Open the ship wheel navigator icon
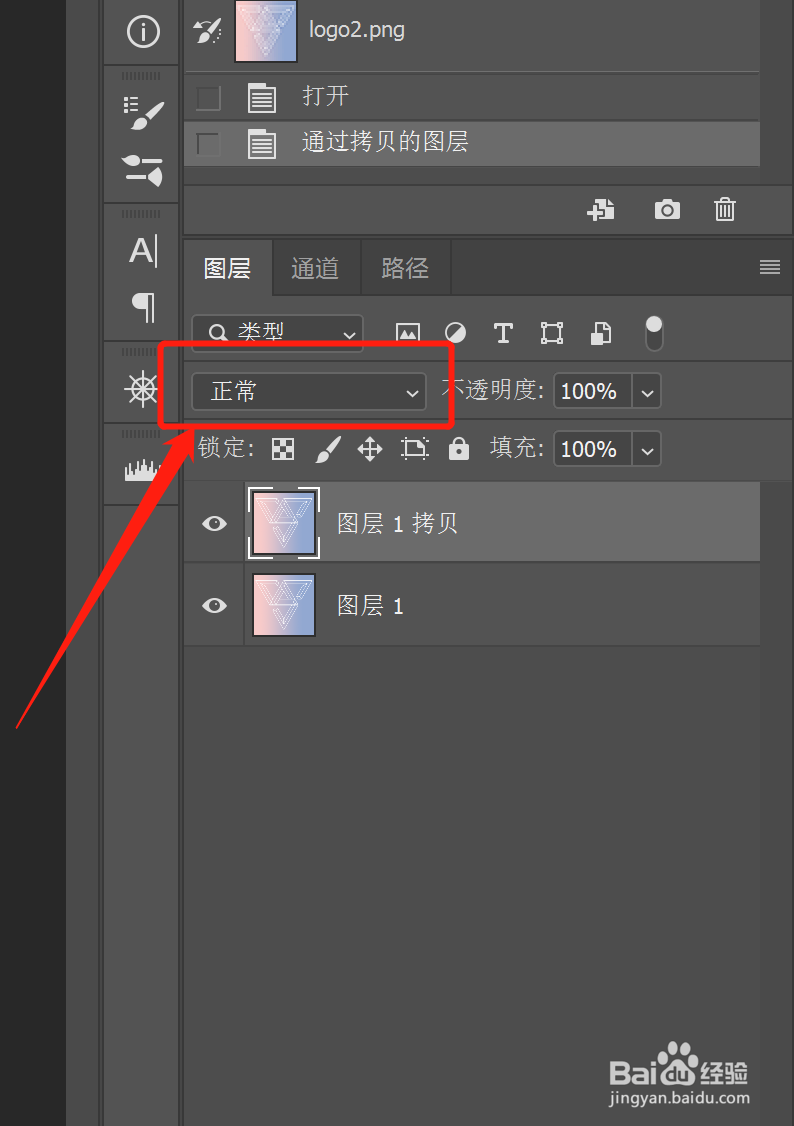Image resolution: width=794 pixels, height=1126 pixels. tap(141, 389)
